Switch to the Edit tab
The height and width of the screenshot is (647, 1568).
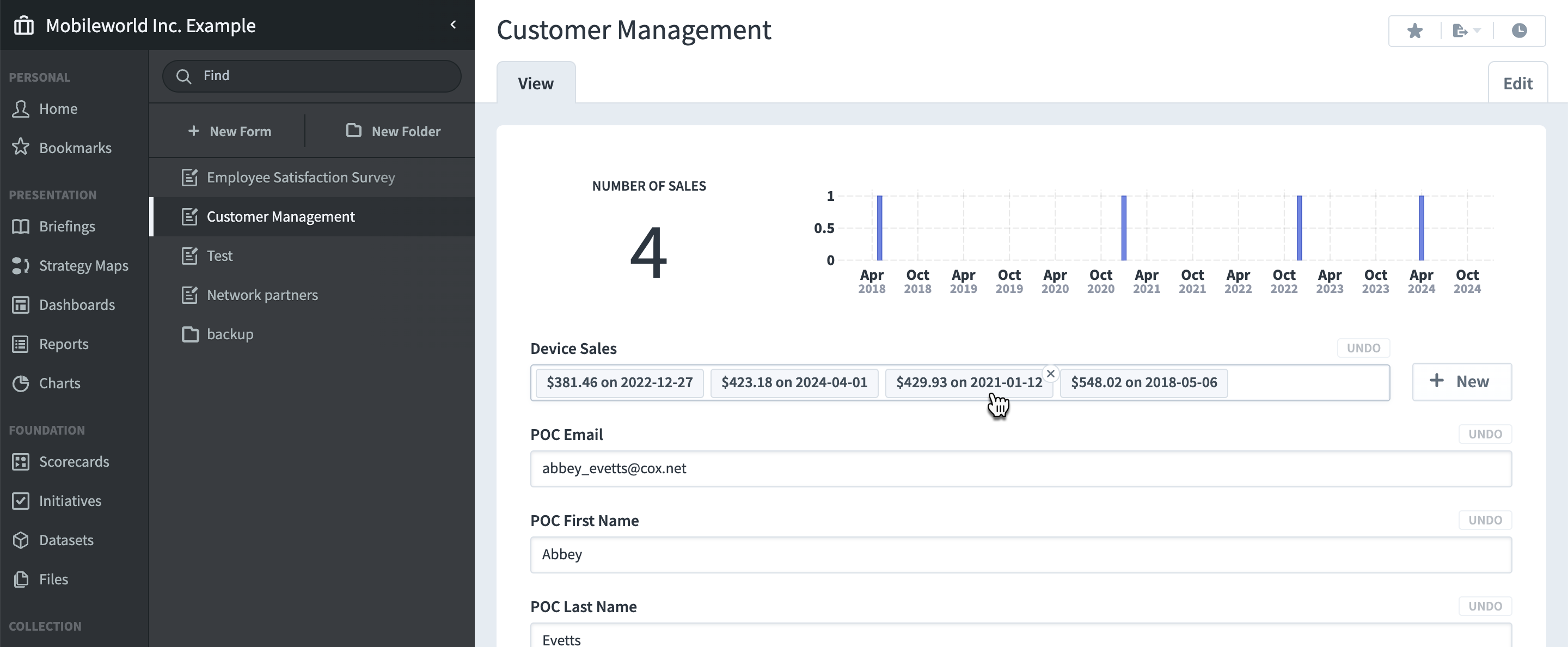pyautogui.click(x=1517, y=83)
